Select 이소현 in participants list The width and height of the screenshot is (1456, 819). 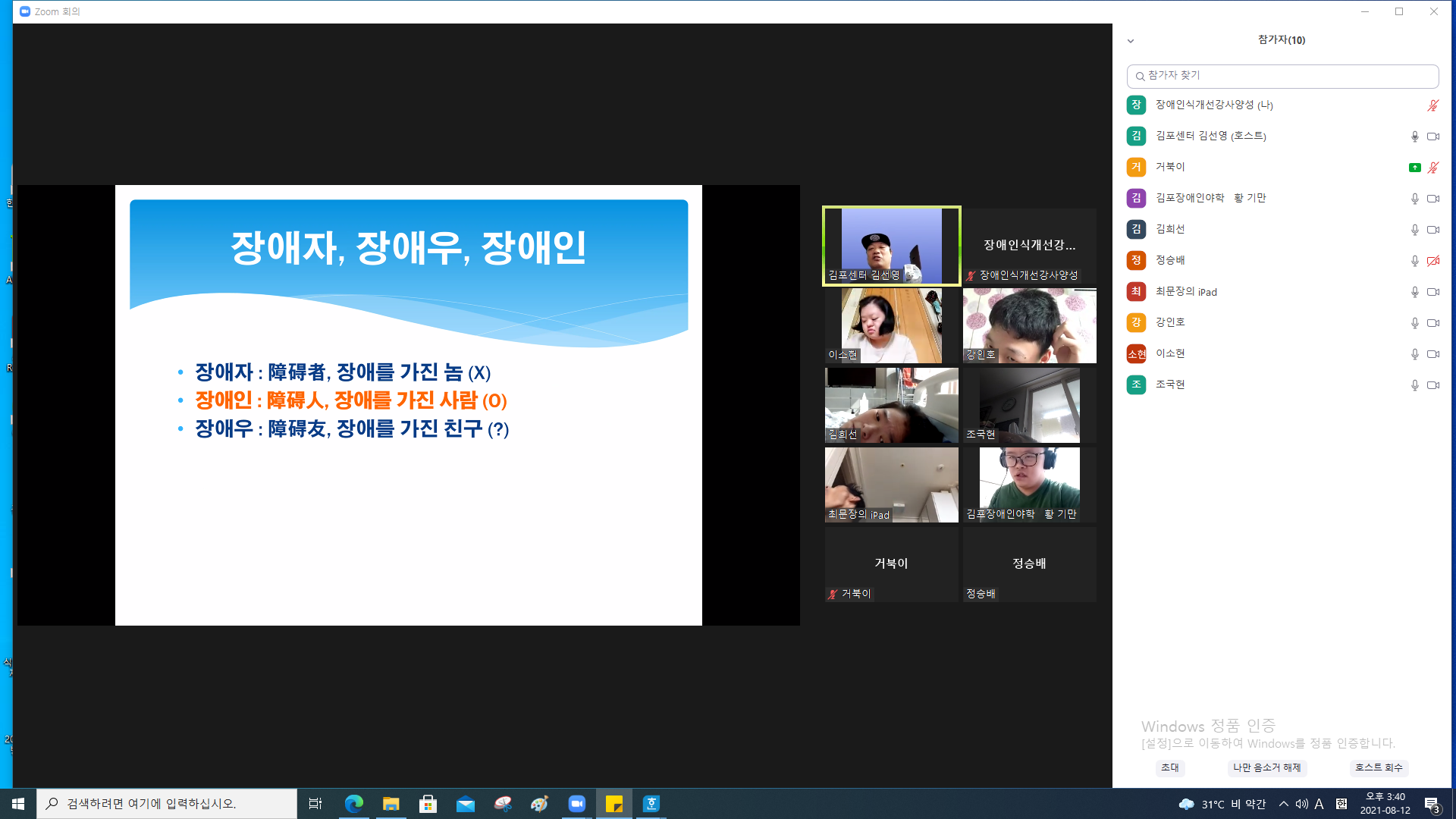(1282, 353)
